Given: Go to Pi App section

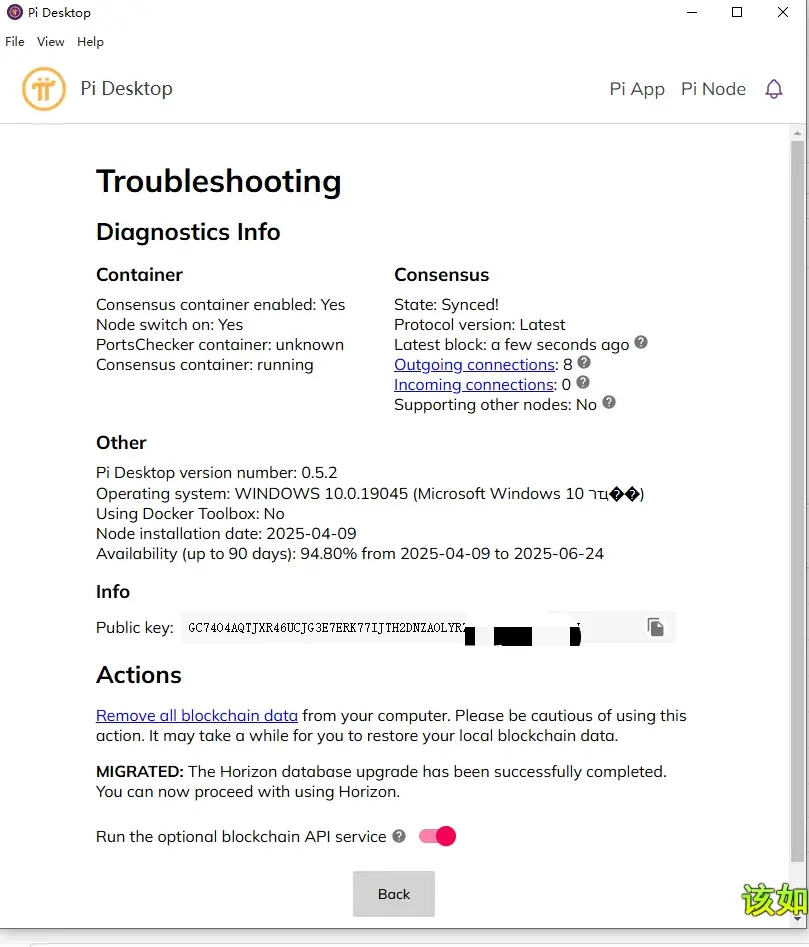Looking at the screenshot, I should click(637, 89).
